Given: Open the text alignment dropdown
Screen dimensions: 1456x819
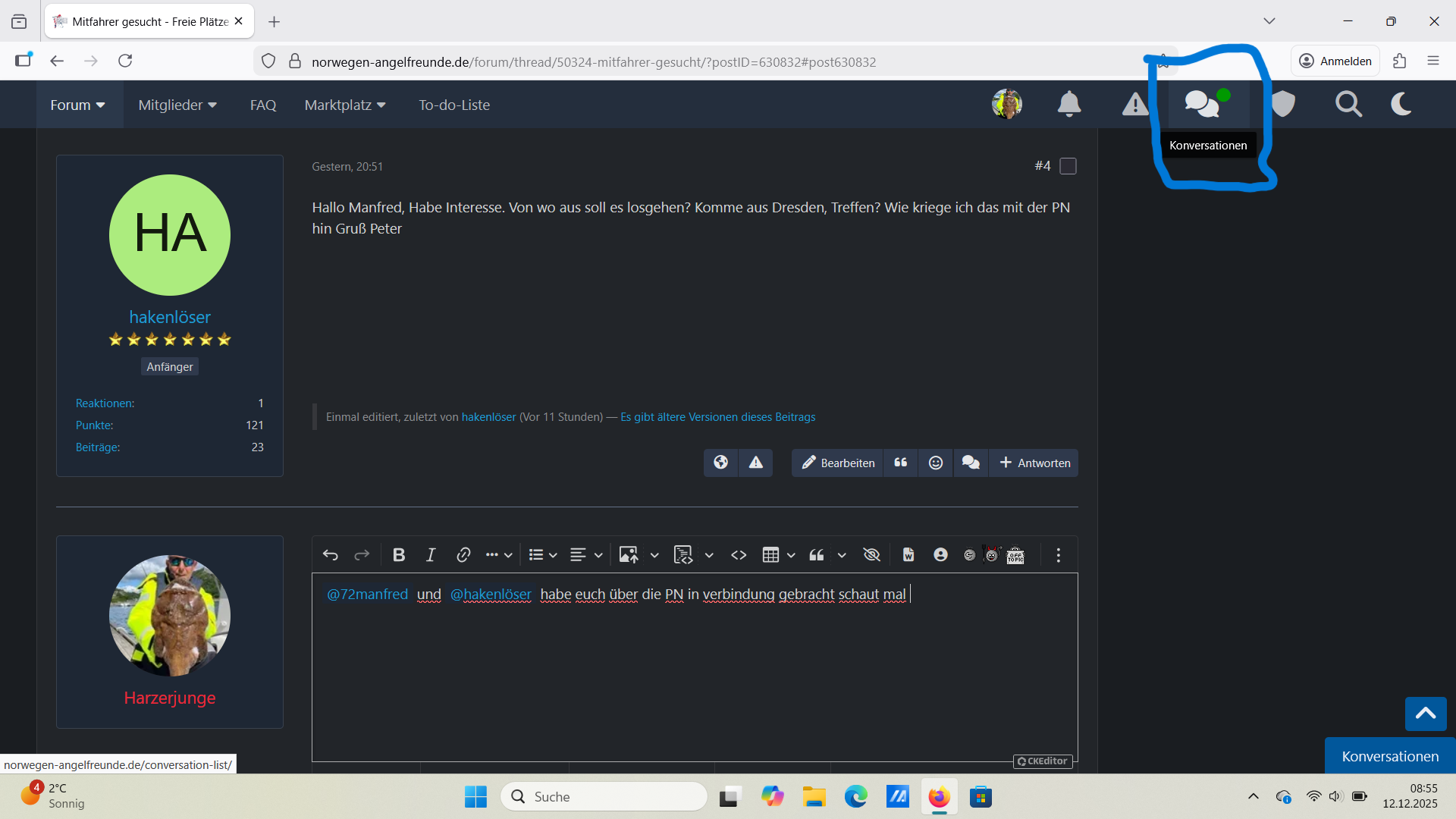Looking at the screenshot, I should pyautogui.click(x=598, y=555).
